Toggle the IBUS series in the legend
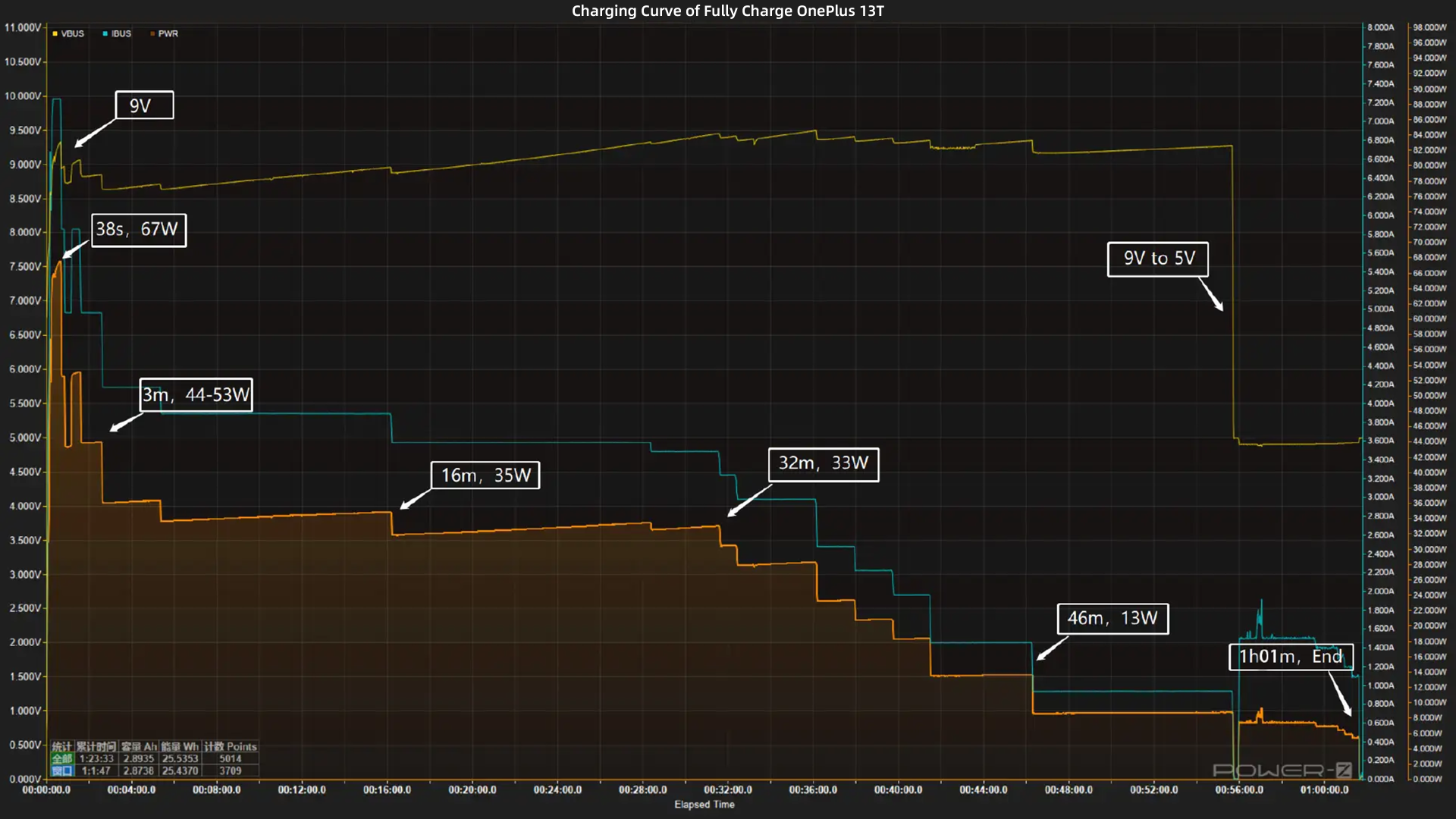Viewport: 1456px width, 819px height. (x=117, y=33)
